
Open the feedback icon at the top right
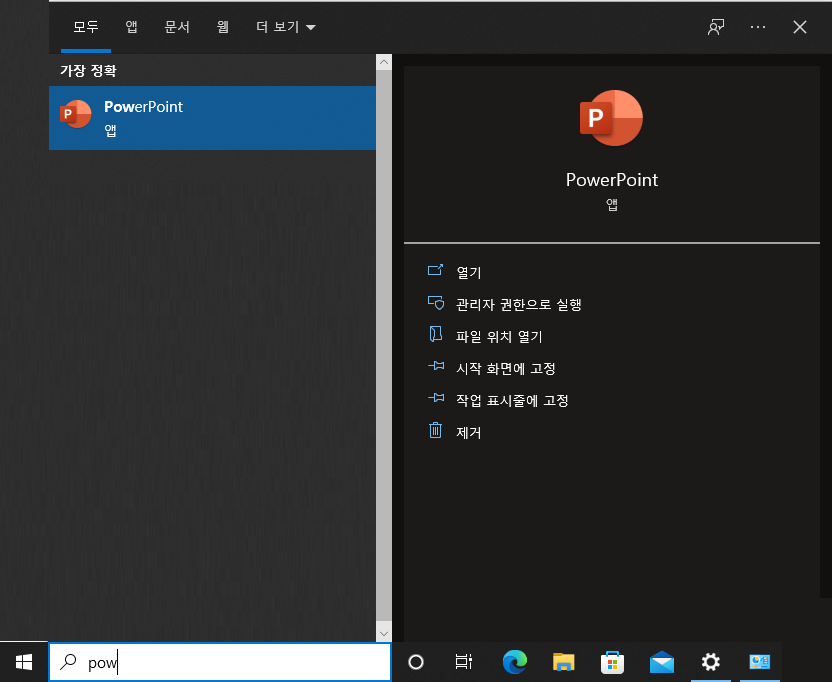715,27
